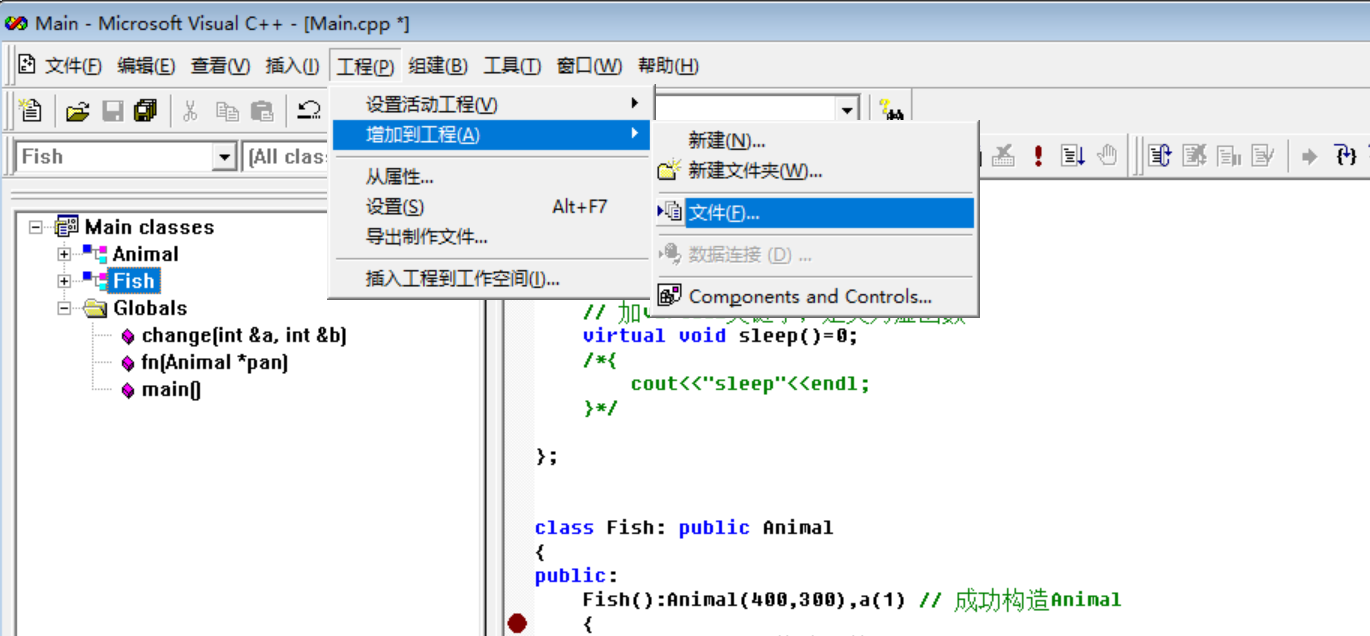
Task: Click the Step Into braces icon
Action: [1346, 156]
